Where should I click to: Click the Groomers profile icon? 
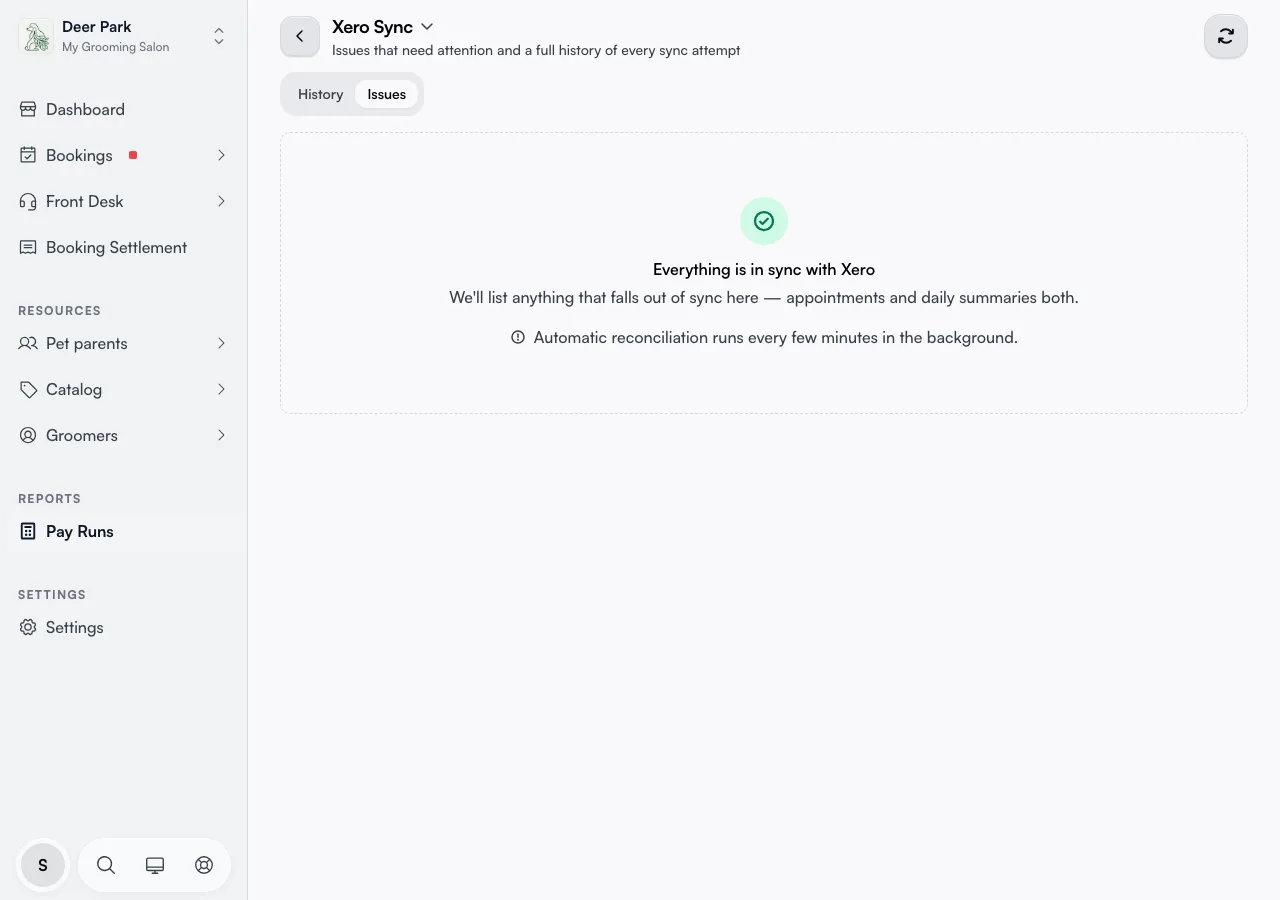pyautogui.click(x=28, y=435)
